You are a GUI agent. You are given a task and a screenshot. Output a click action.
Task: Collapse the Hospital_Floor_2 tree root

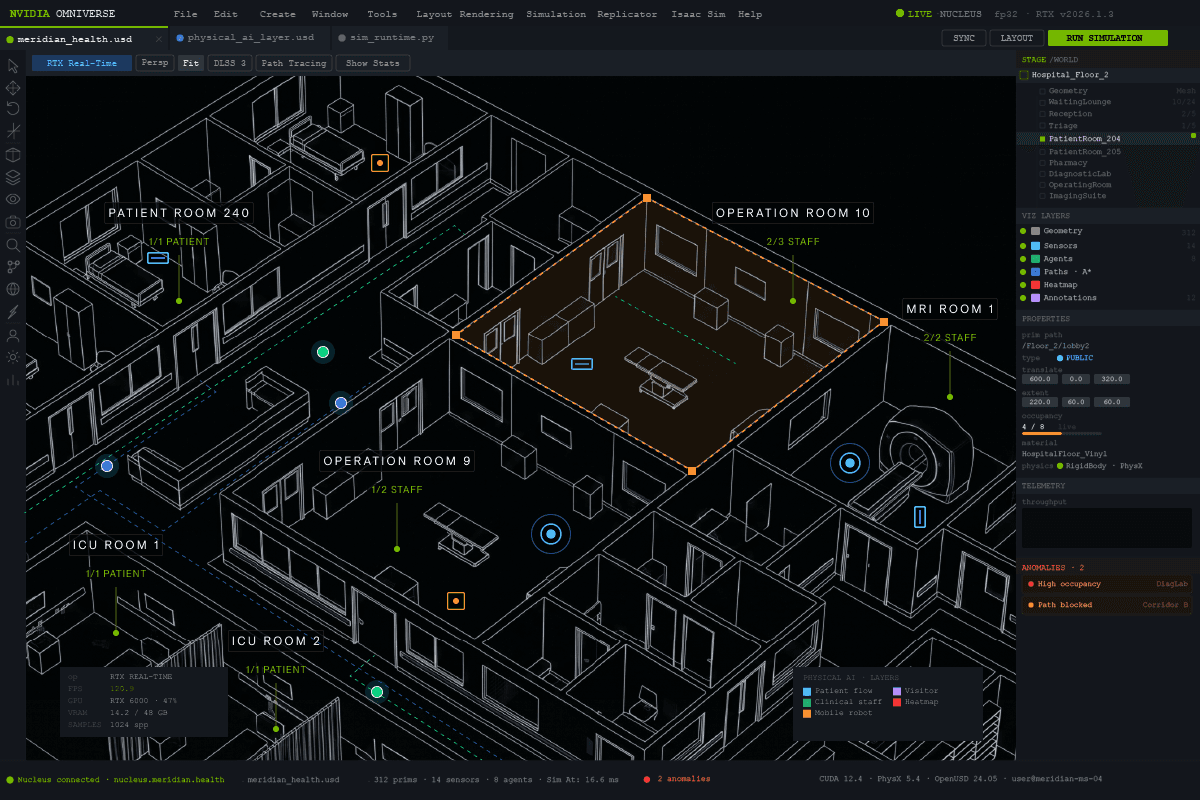click(x=1024, y=75)
